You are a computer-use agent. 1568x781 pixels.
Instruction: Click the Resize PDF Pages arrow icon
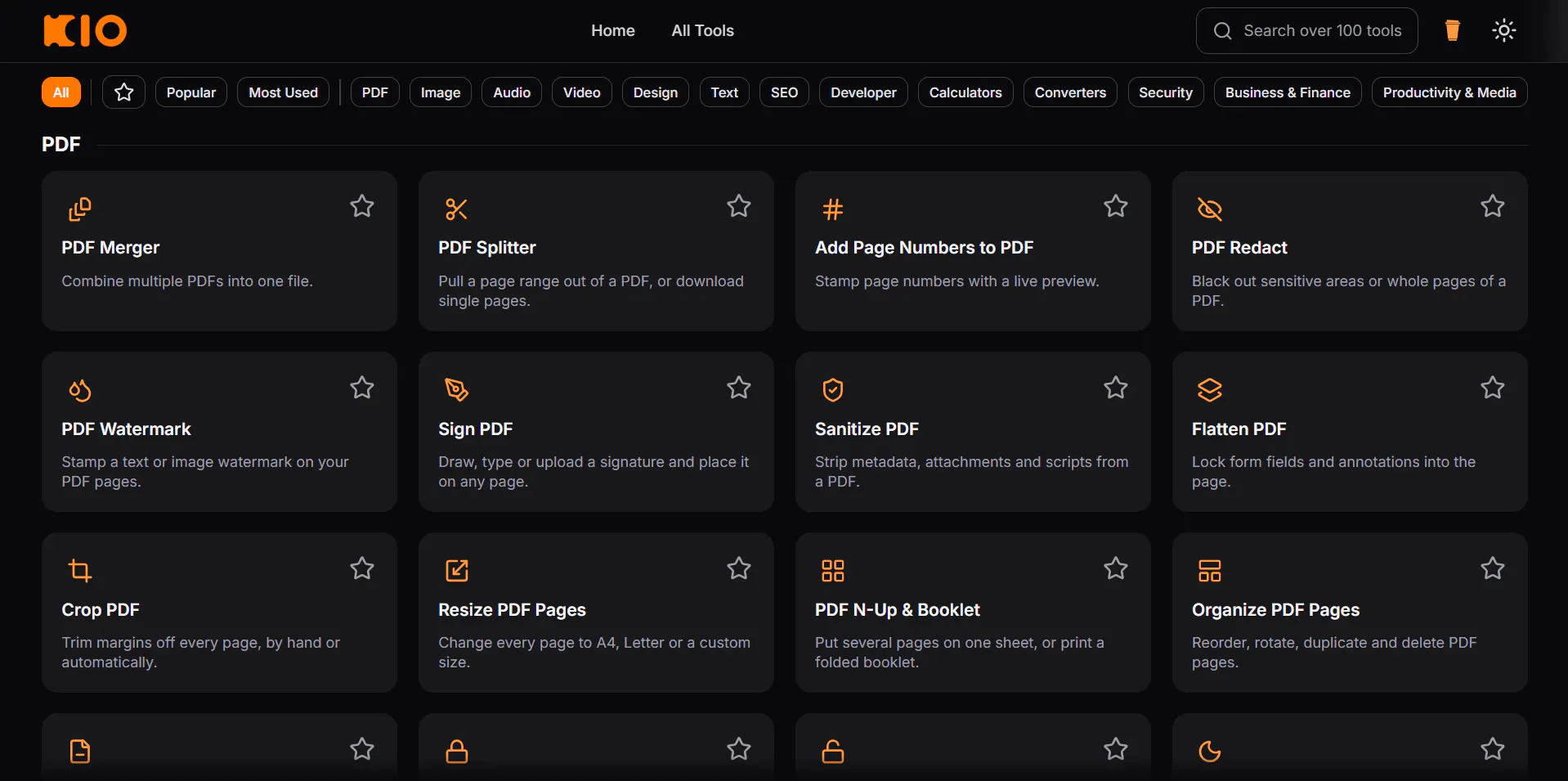coord(456,571)
